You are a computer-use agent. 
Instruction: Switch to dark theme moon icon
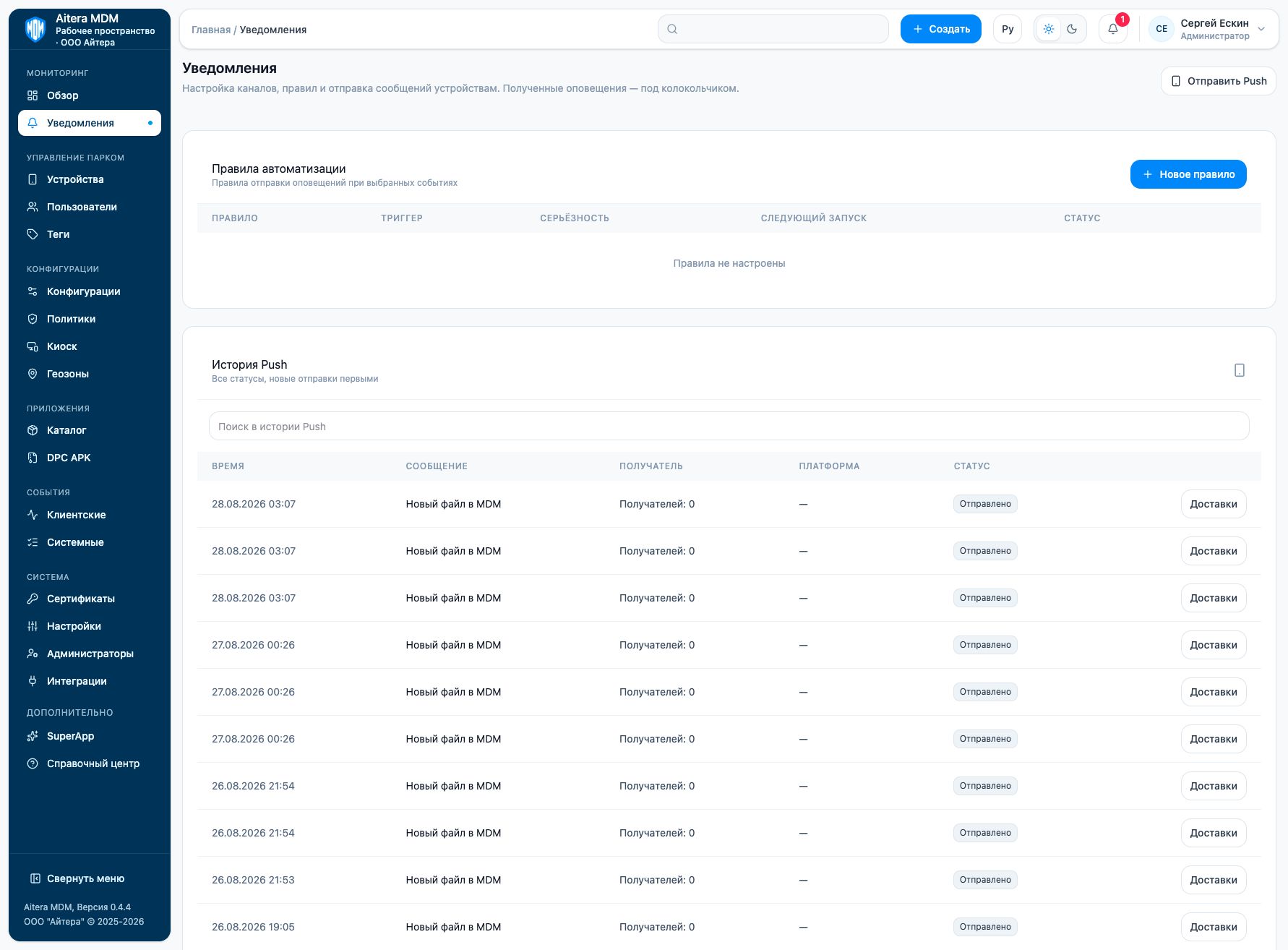point(1072,29)
